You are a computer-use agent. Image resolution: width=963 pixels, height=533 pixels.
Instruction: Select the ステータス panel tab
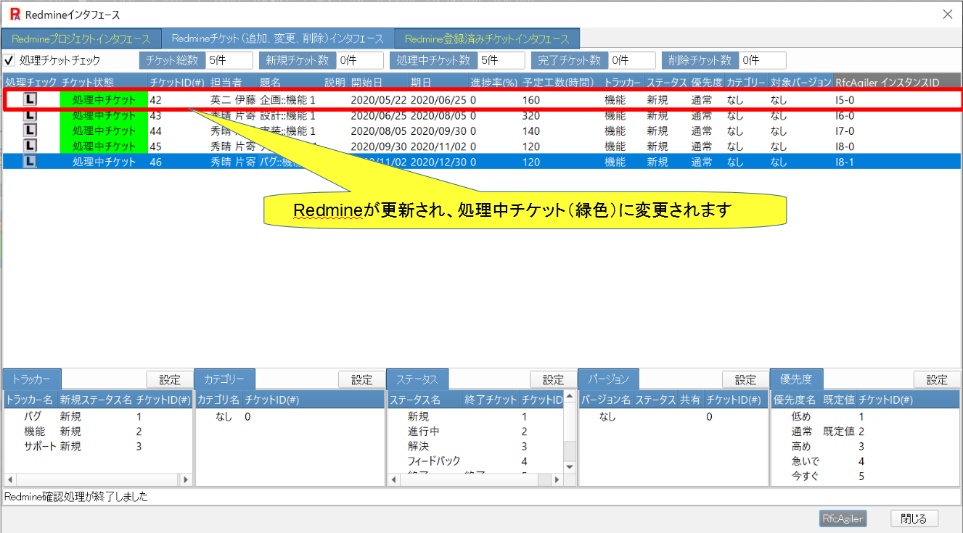pyautogui.click(x=417, y=379)
